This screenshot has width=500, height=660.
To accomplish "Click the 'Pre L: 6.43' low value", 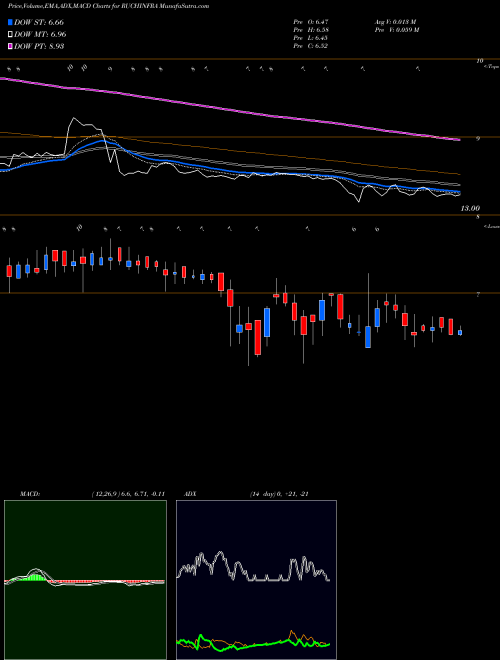I will coord(311,38).
